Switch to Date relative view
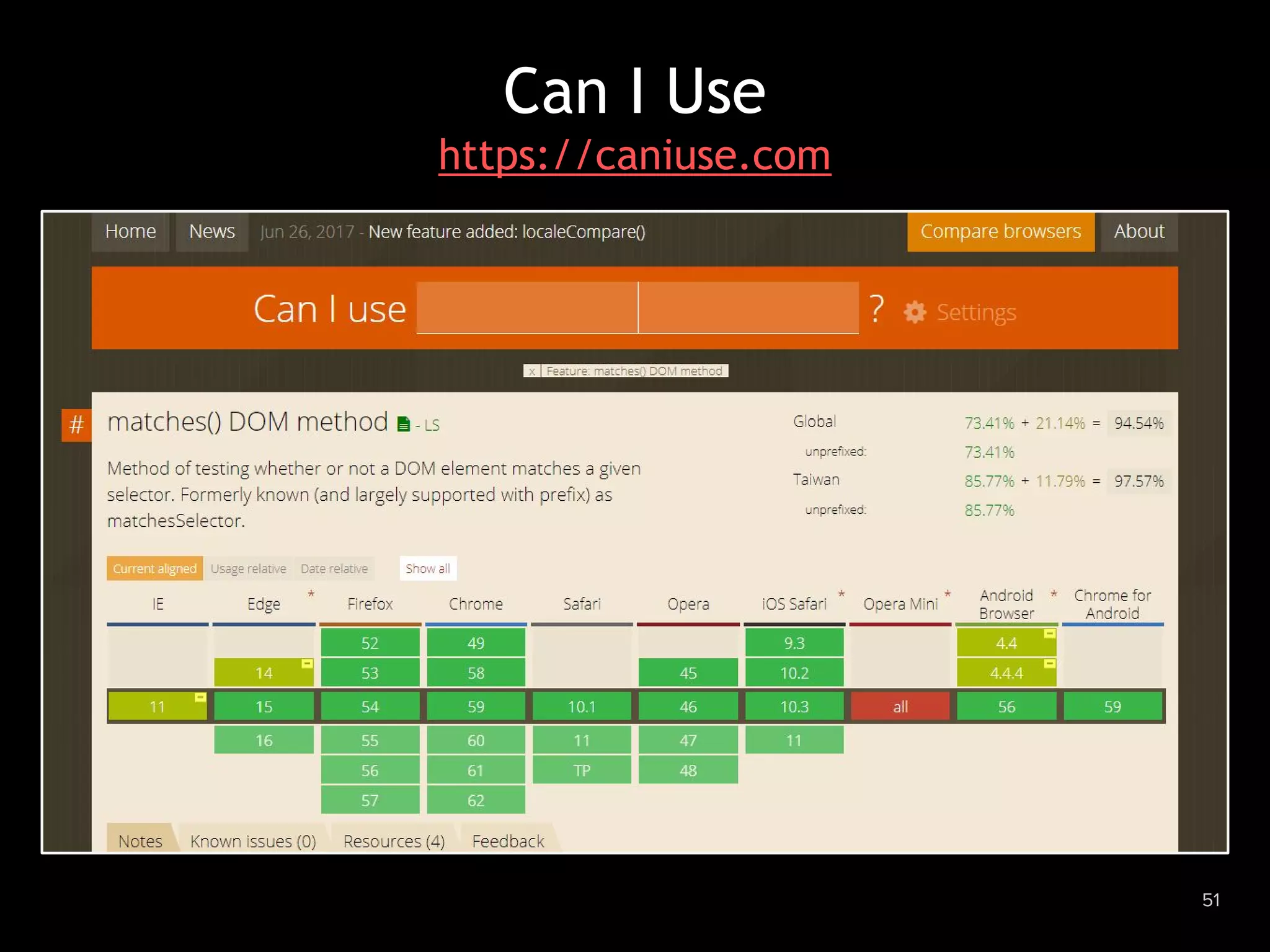The width and height of the screenshot is (1270, 952). pyautogui.click(x=335, y=568)
